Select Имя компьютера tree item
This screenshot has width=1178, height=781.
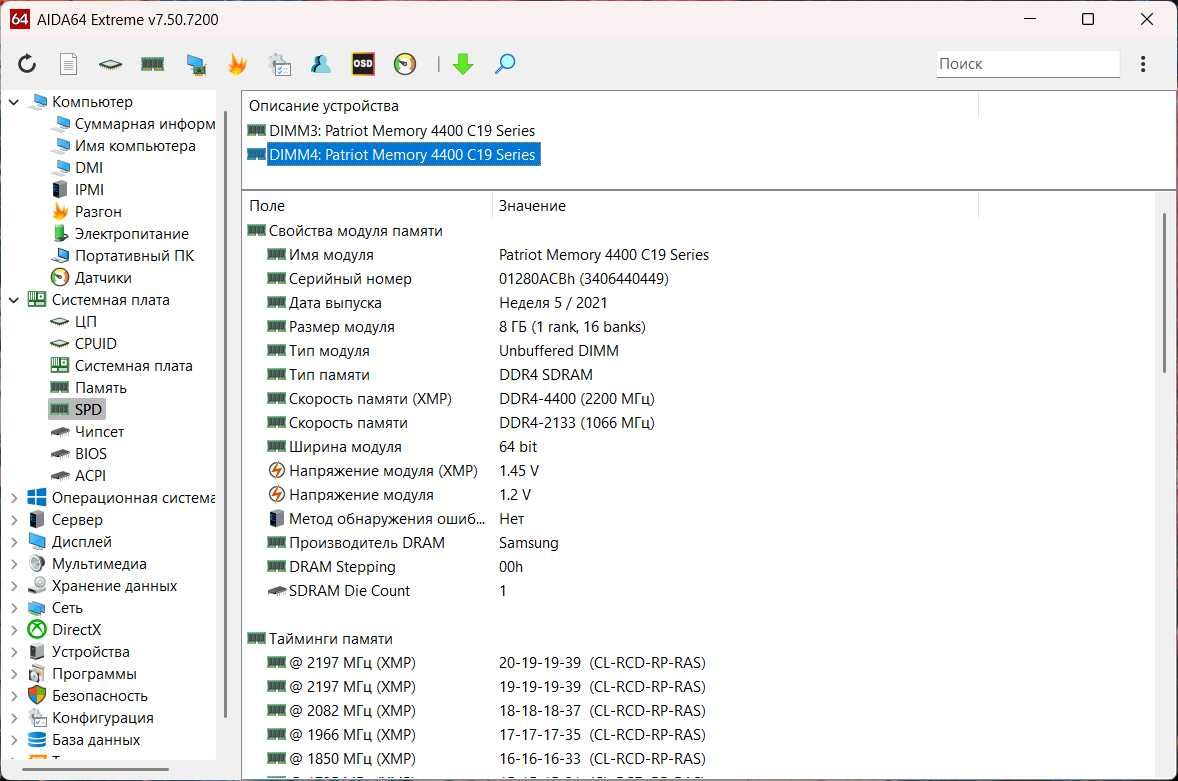(124, 146)
